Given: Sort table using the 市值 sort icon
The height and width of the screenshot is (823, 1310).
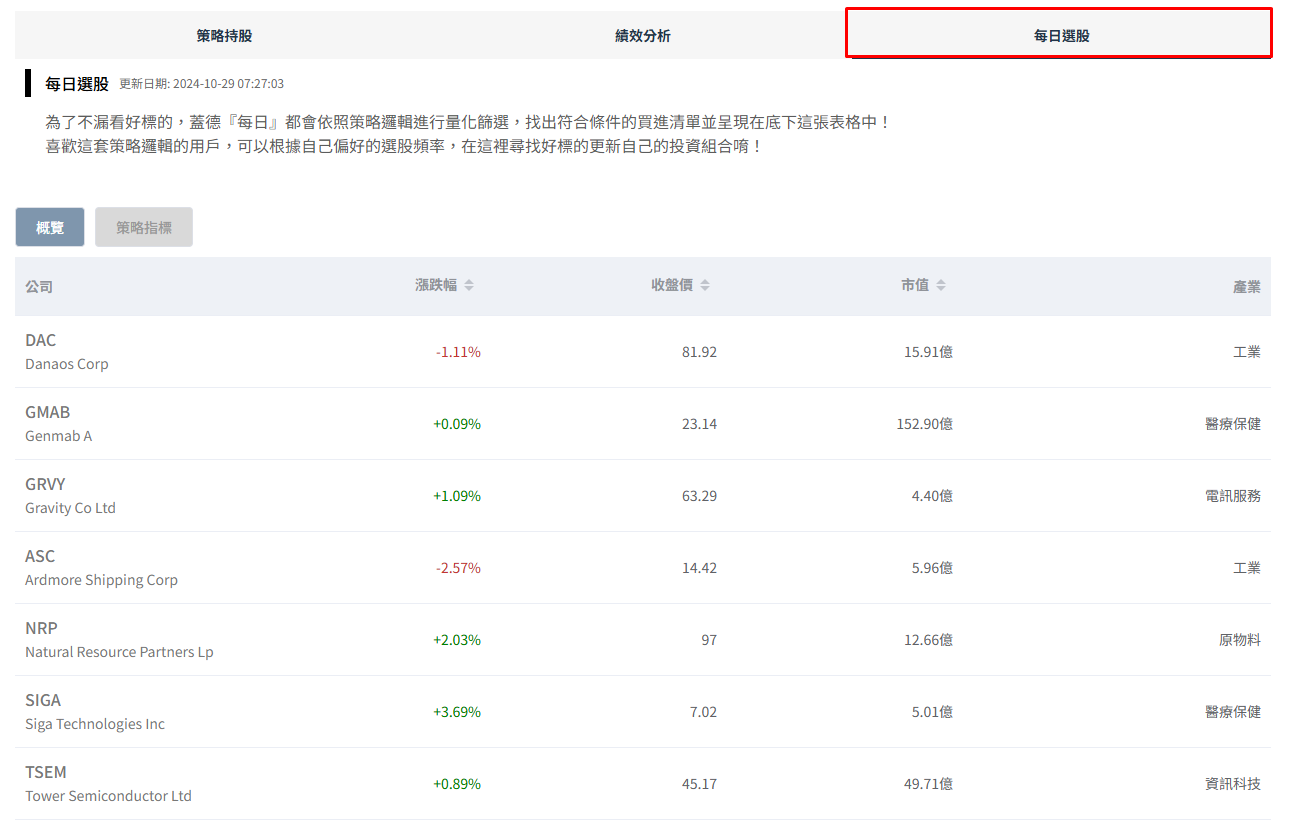Looking at the screenshot, I should pos(941,286).
